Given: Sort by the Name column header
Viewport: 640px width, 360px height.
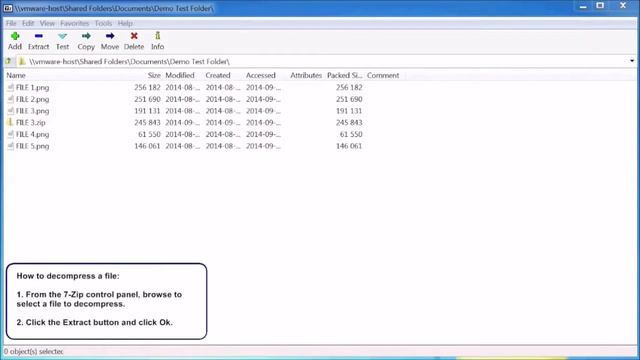Looking at the screenshot, I should (16, 75).
